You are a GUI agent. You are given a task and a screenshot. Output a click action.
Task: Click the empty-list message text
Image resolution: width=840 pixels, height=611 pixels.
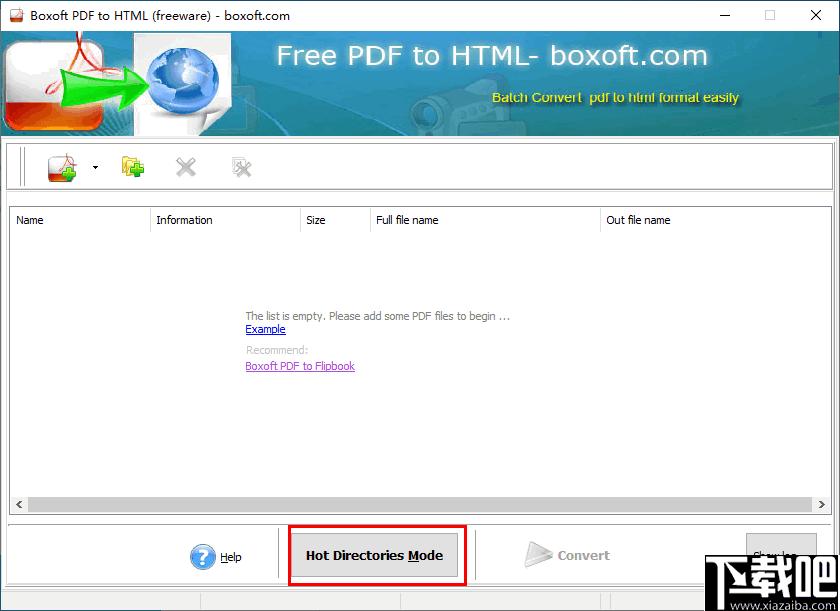[378, 316]
